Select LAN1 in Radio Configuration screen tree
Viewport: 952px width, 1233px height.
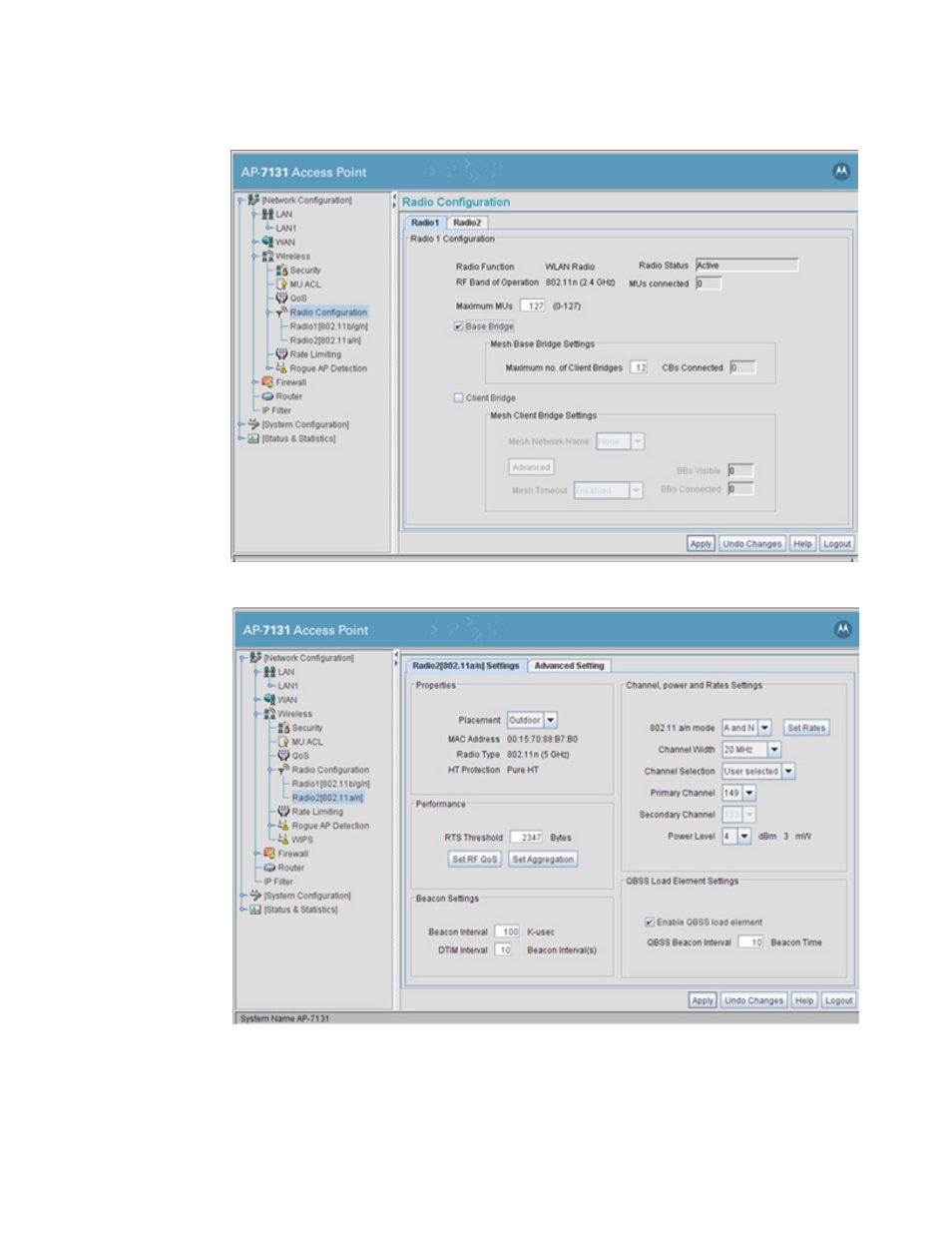pyautogui.click(x=286, y=228)
